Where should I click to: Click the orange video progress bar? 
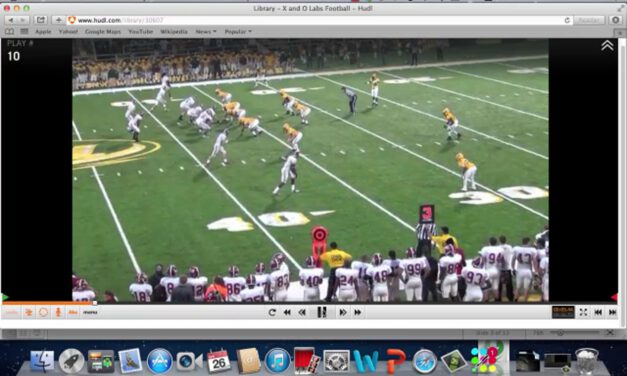coord(48,303)
